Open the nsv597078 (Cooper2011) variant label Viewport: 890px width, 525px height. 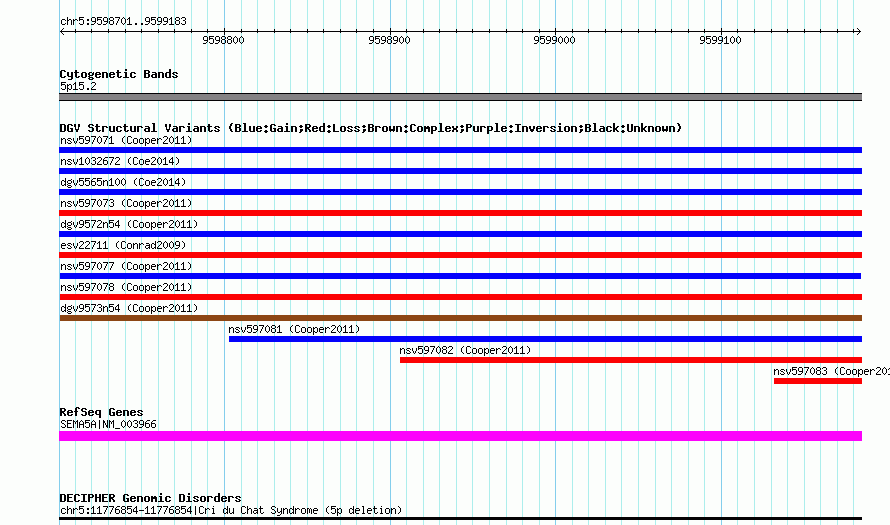click(x=126, y=287)
